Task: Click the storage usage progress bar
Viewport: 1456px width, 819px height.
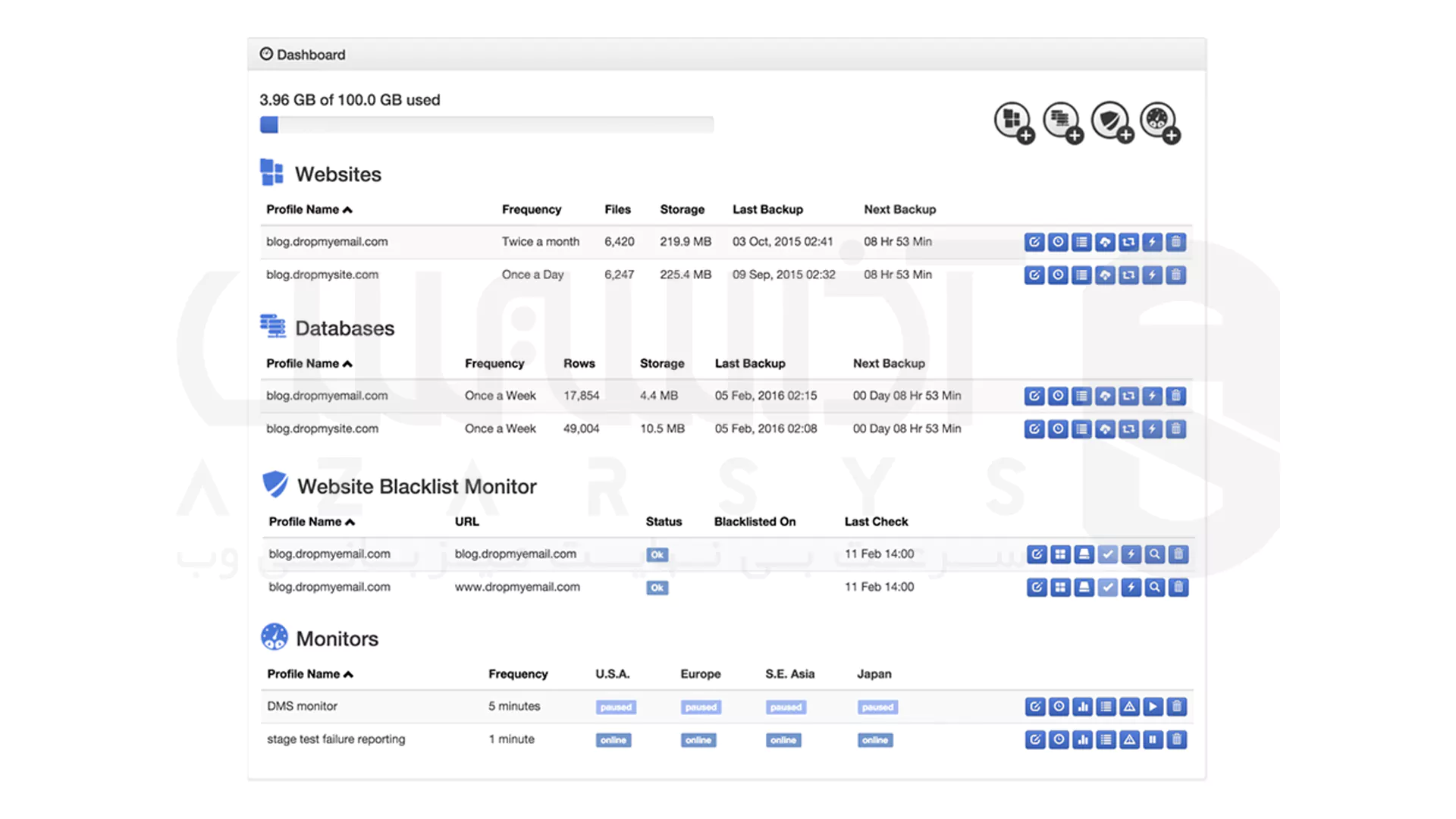Action: pyautogui.click(x=486, y=125)
